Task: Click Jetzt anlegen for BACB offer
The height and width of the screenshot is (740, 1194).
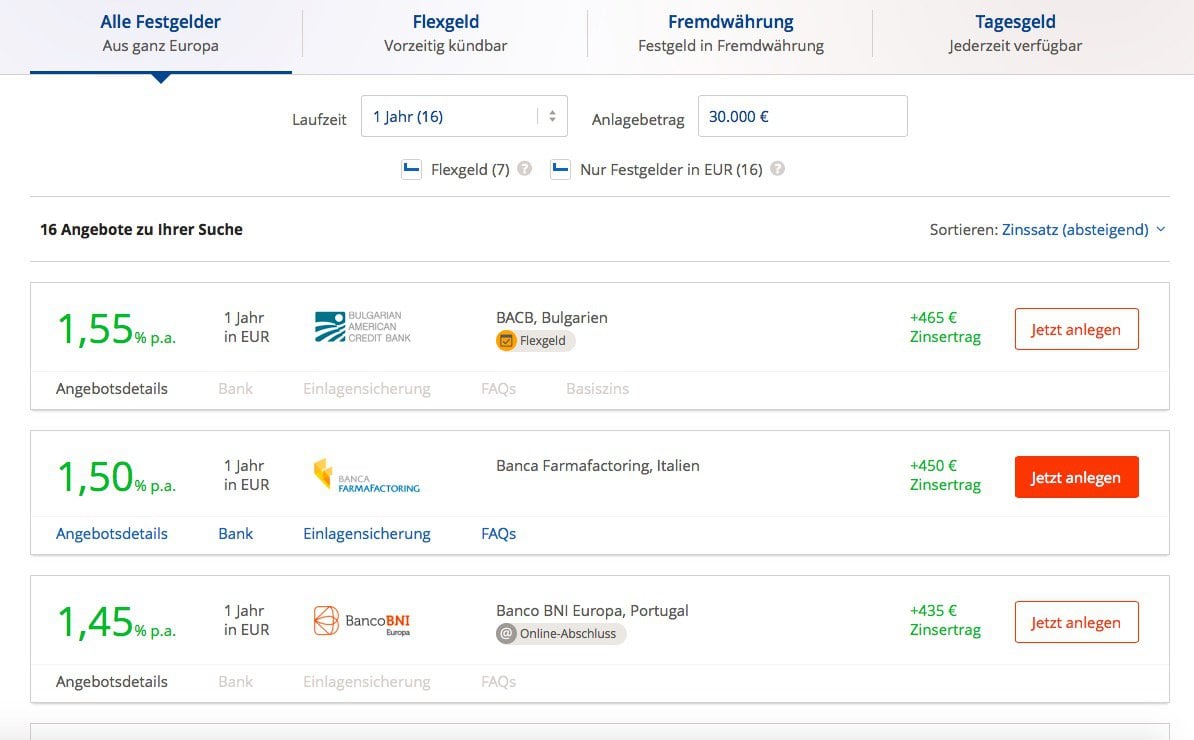Action: pos(1076,329)
